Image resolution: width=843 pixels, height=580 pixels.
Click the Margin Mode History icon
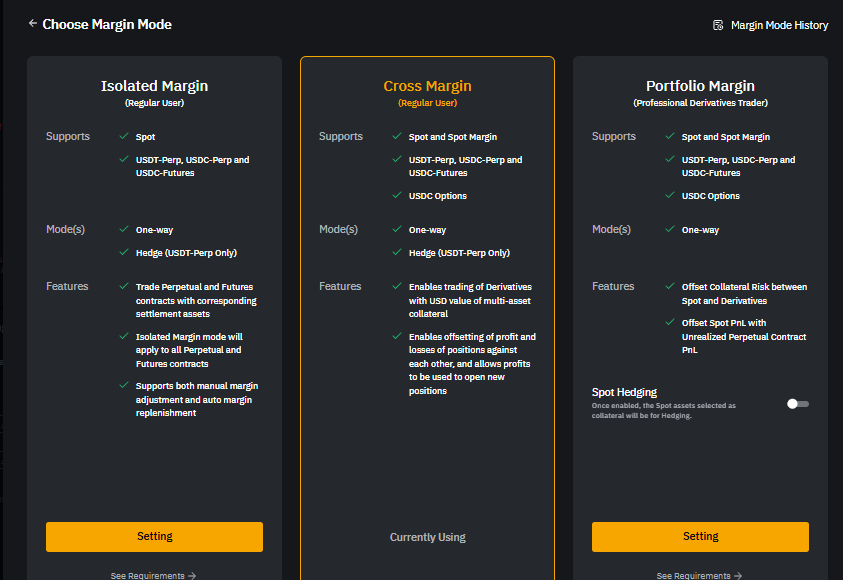pyautogui.click(x=718, y=25)
